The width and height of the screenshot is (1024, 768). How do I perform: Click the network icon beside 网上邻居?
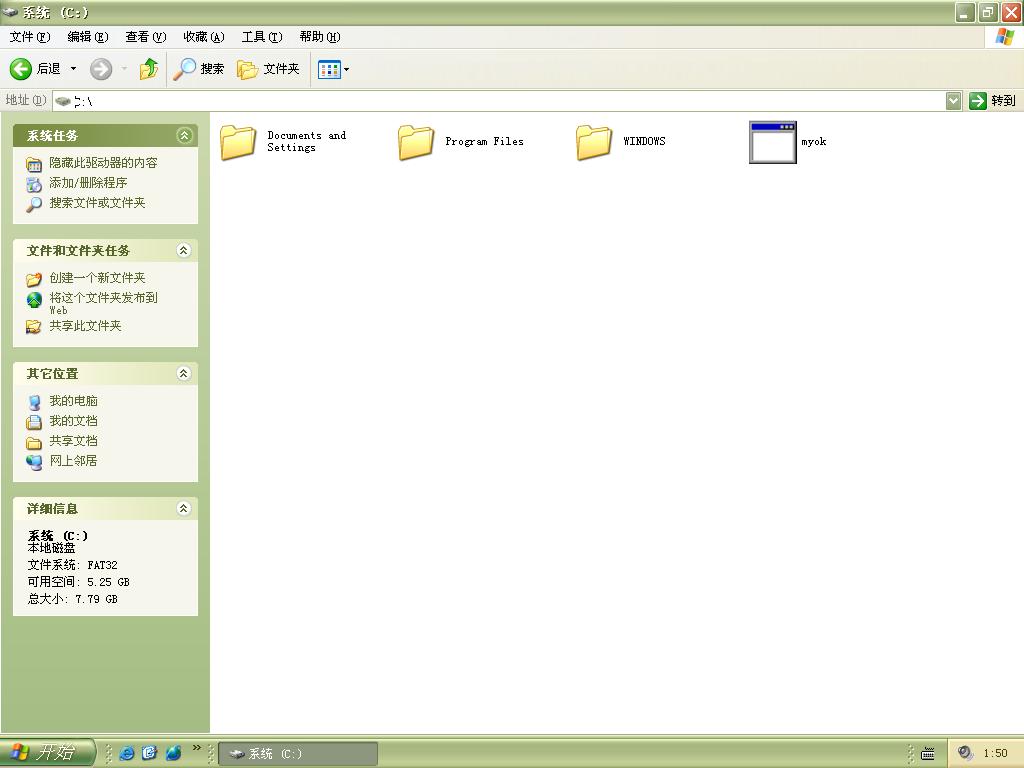34,462
